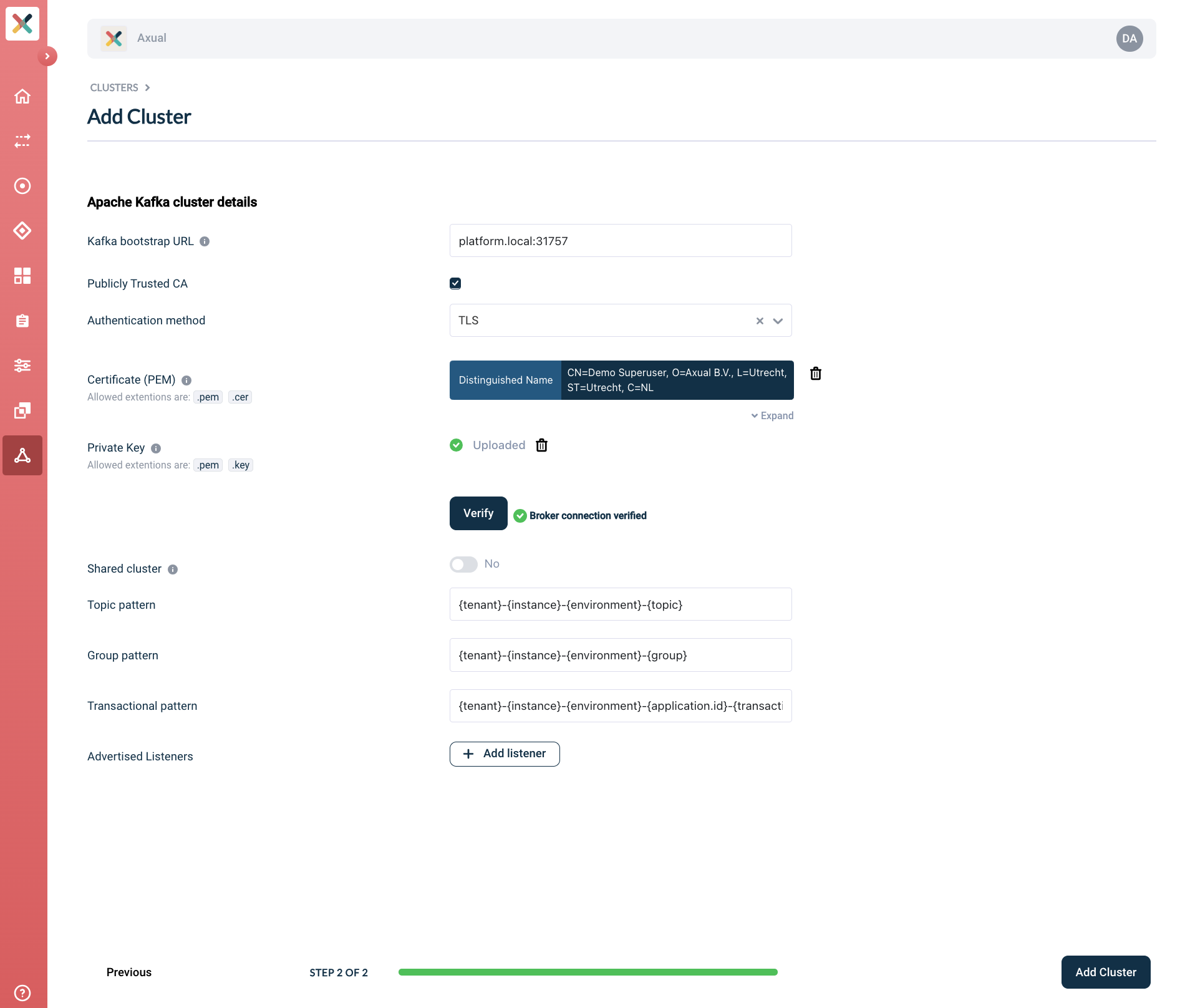This screenshot has height=1008, width=1190.
Task: Click the step progress bar
Action: [x=588, y=972]
